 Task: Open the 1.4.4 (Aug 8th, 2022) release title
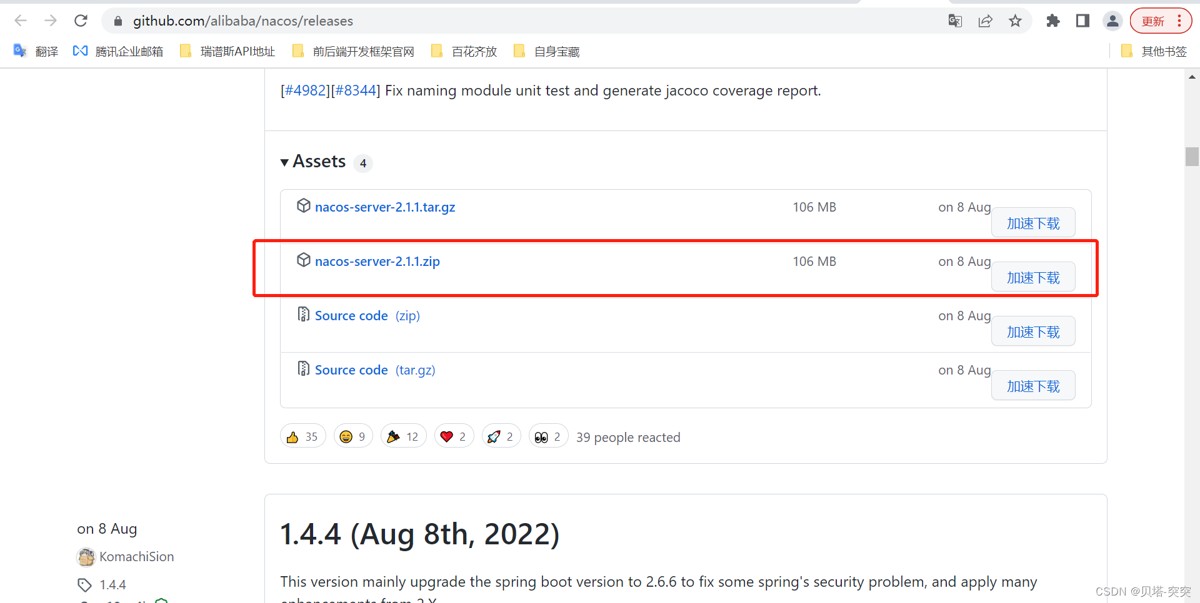420,534
